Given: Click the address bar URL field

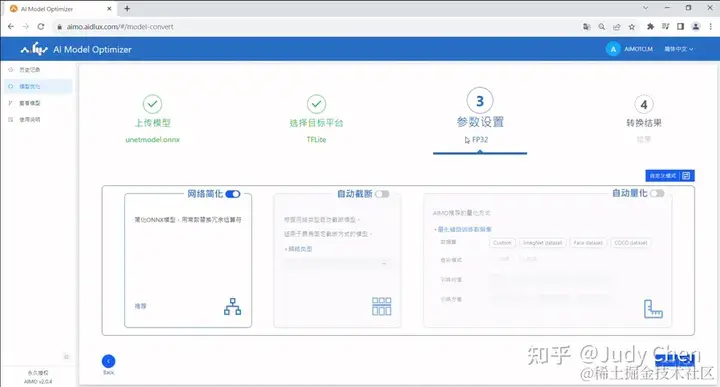Looking at the screenshot, I should click(317, 27).
